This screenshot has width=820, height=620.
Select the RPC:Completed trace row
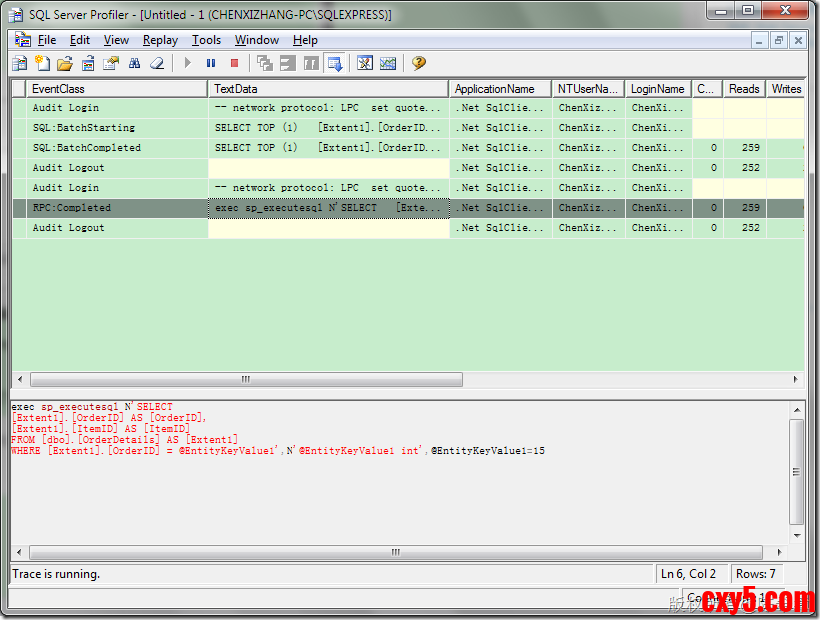pyautogui.click(x=72, y=208)
